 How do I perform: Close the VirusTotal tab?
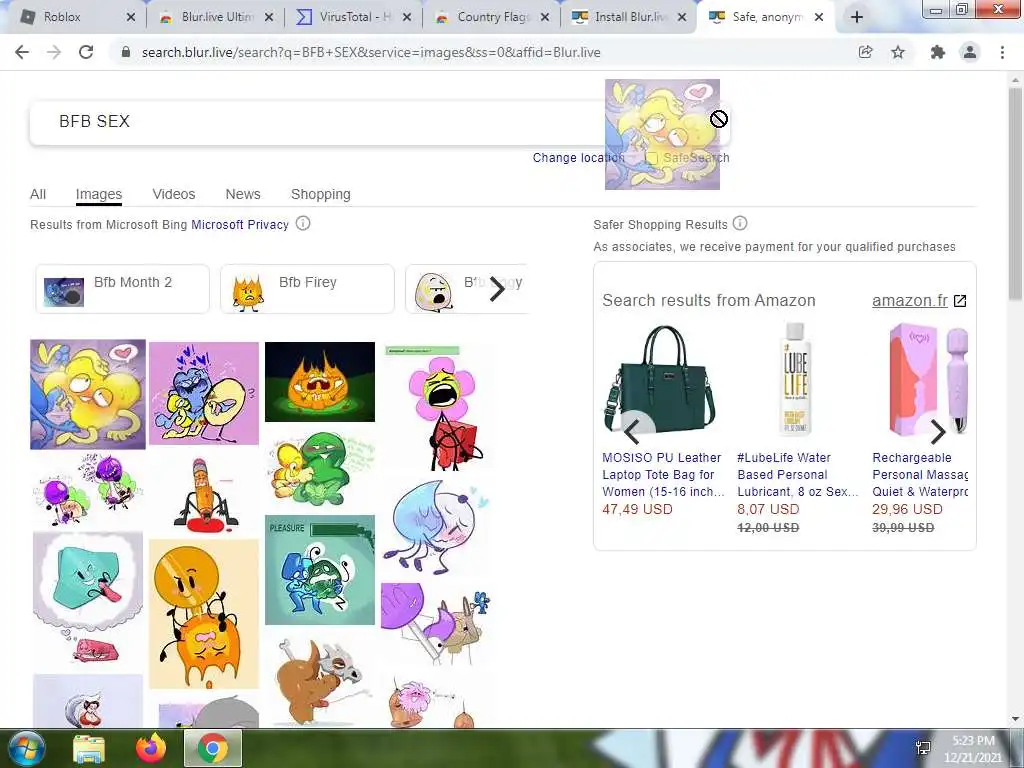tap(407, 18)
